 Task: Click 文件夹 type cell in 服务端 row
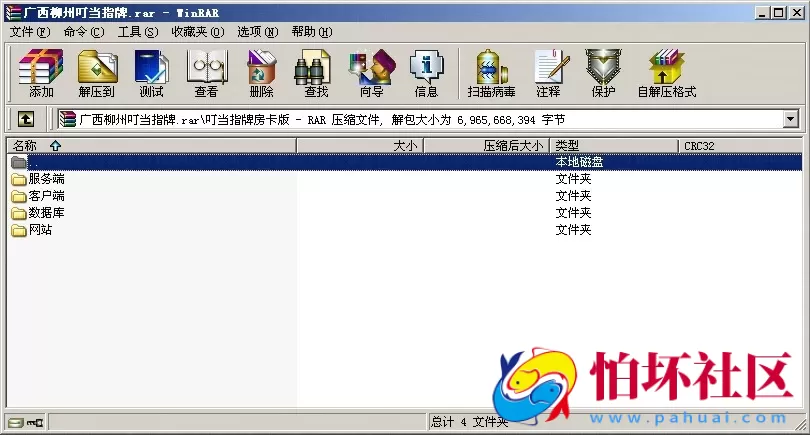point(573,179)
